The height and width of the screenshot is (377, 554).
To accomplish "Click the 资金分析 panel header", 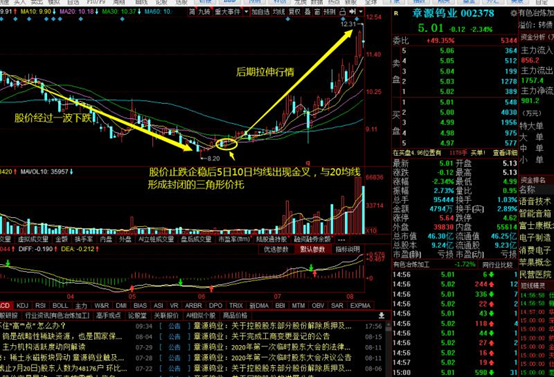I will click(x=536, y=37).
